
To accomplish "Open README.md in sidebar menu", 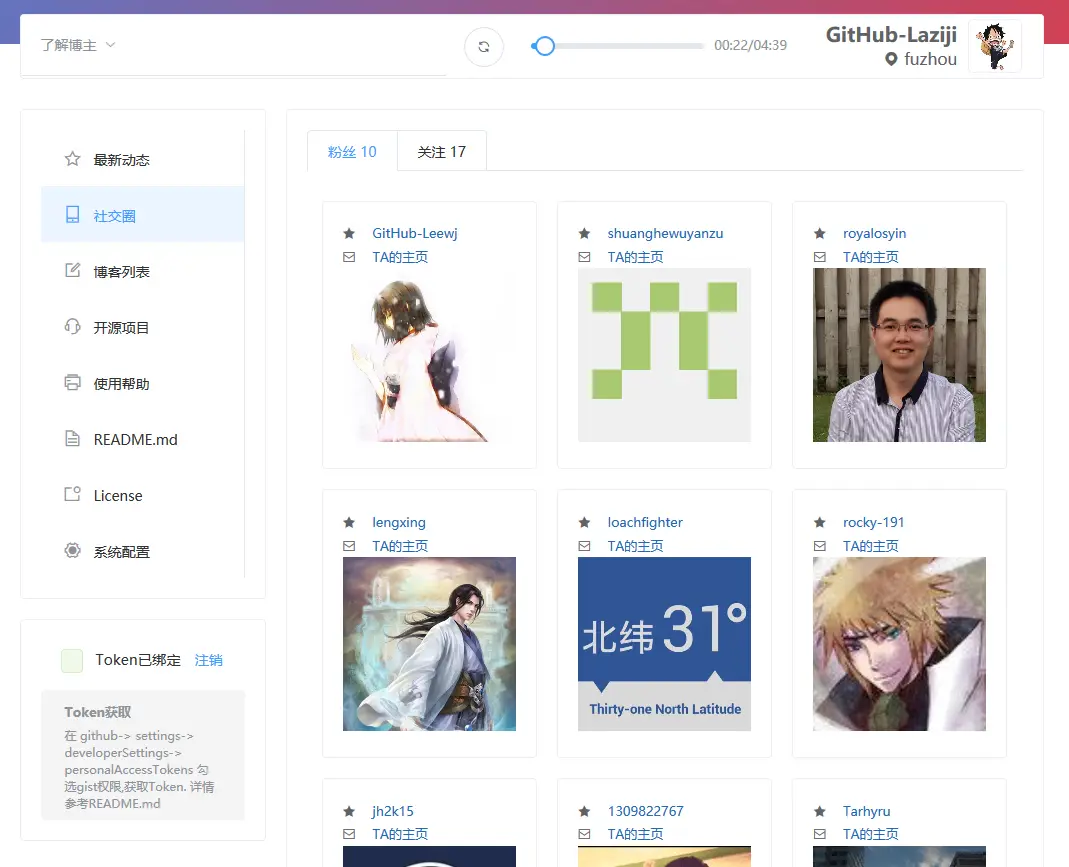I will pos(142,439).
